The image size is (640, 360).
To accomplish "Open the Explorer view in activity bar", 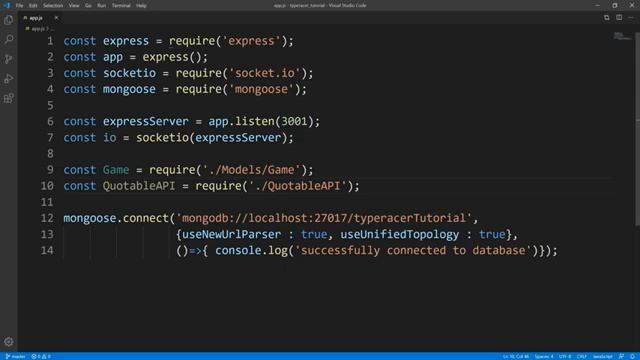I will (x=9, y=20).
